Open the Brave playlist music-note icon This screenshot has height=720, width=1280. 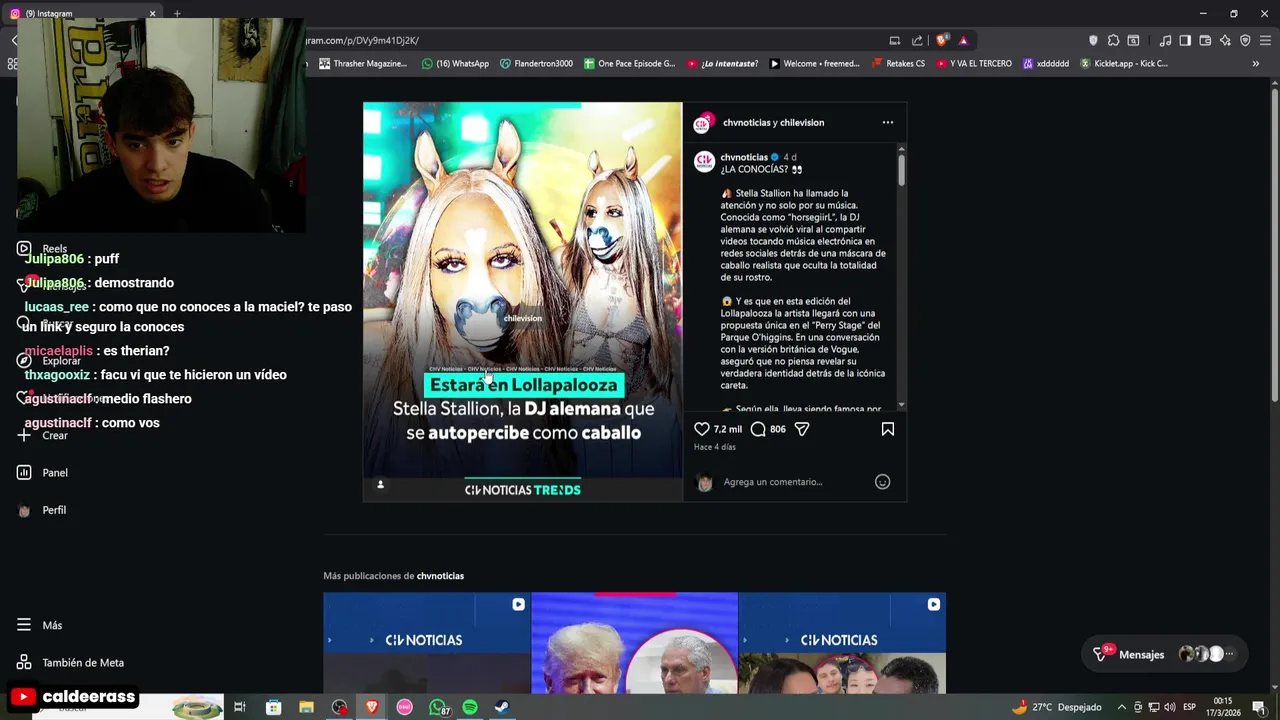pos(1165,41)
